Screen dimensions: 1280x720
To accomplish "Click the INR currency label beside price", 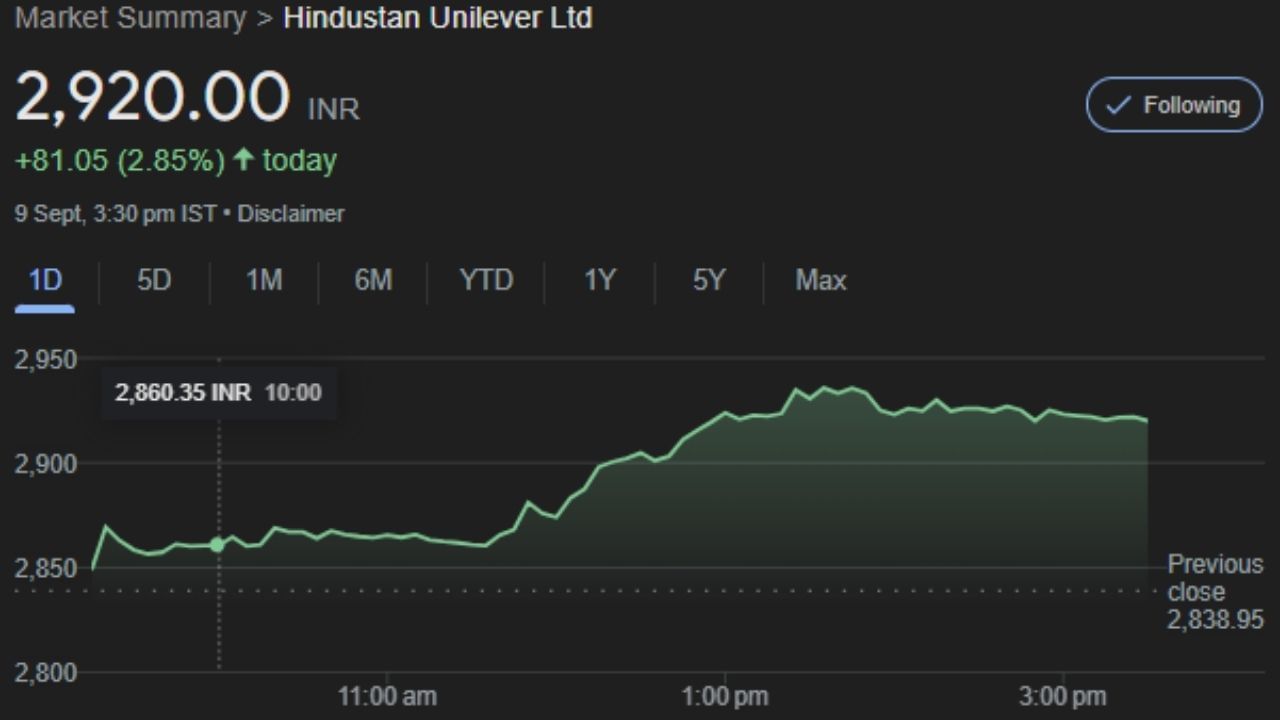I will click(x=333, y=109).
